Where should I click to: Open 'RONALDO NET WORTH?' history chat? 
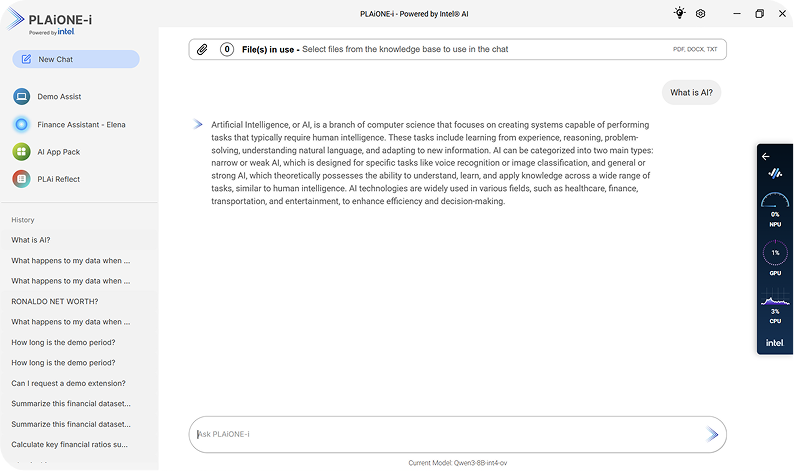pyautogui.click(x=55, y=301)
